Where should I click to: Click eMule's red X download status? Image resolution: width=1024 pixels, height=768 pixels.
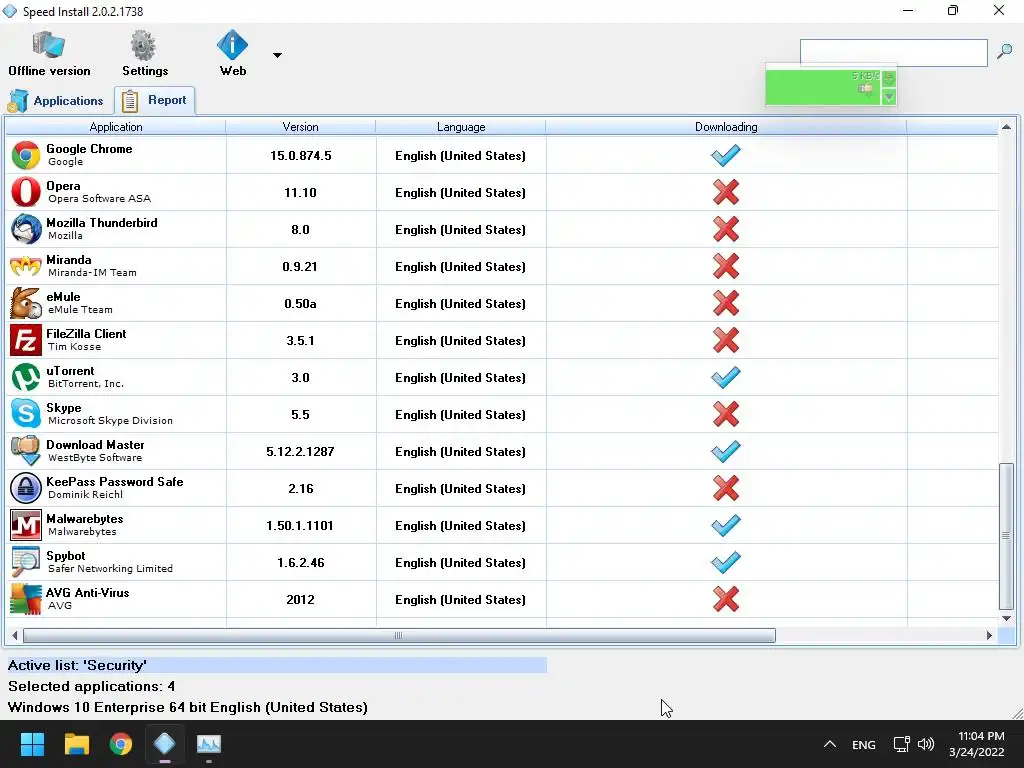(726, 303)
